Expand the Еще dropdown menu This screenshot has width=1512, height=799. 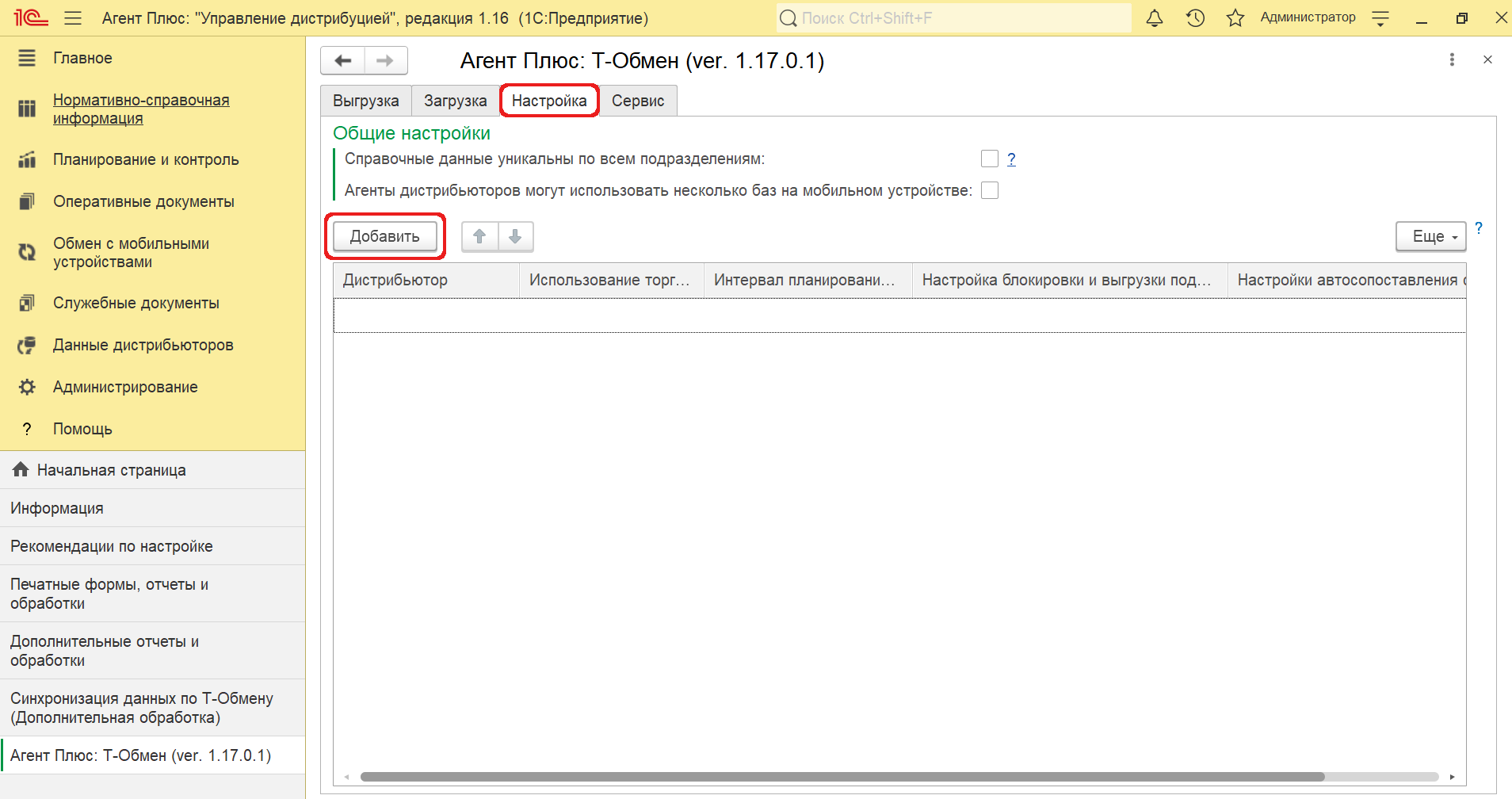tap(1431, 236)
